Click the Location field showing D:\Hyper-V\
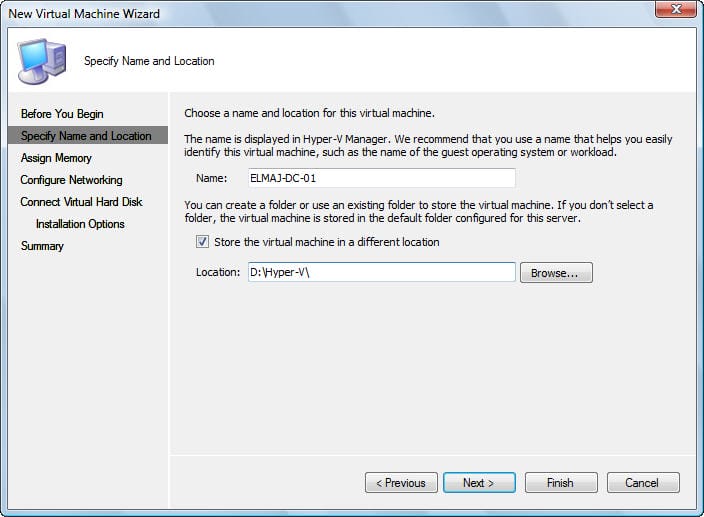The height and width of the screenshot is (517, 704). click(x=380, y=272)
